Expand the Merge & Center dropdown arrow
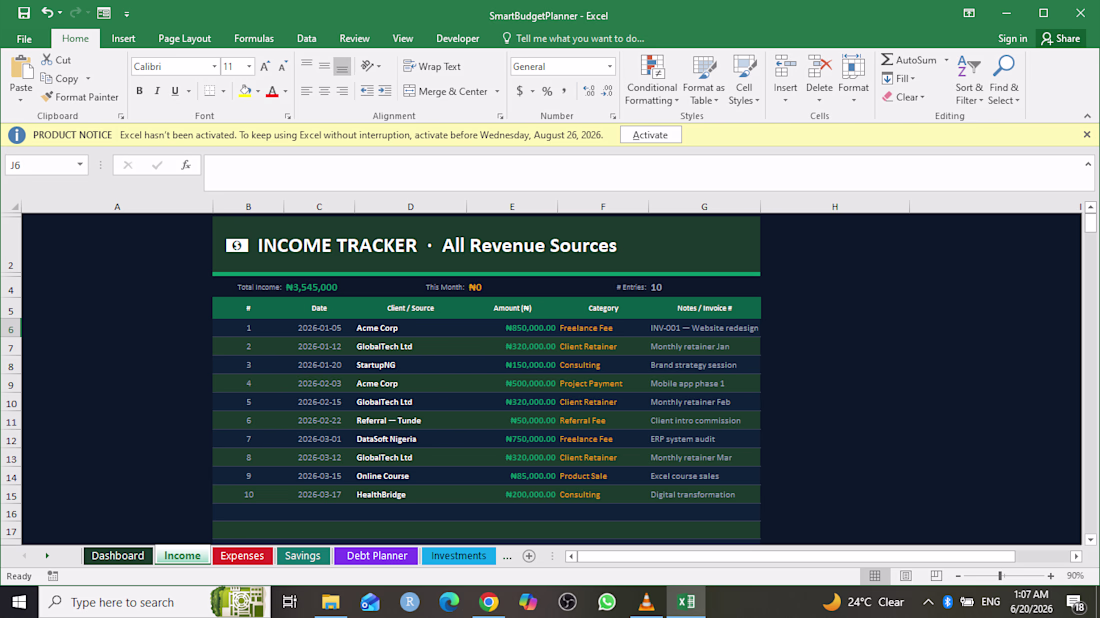 click(x=497, y=91)
